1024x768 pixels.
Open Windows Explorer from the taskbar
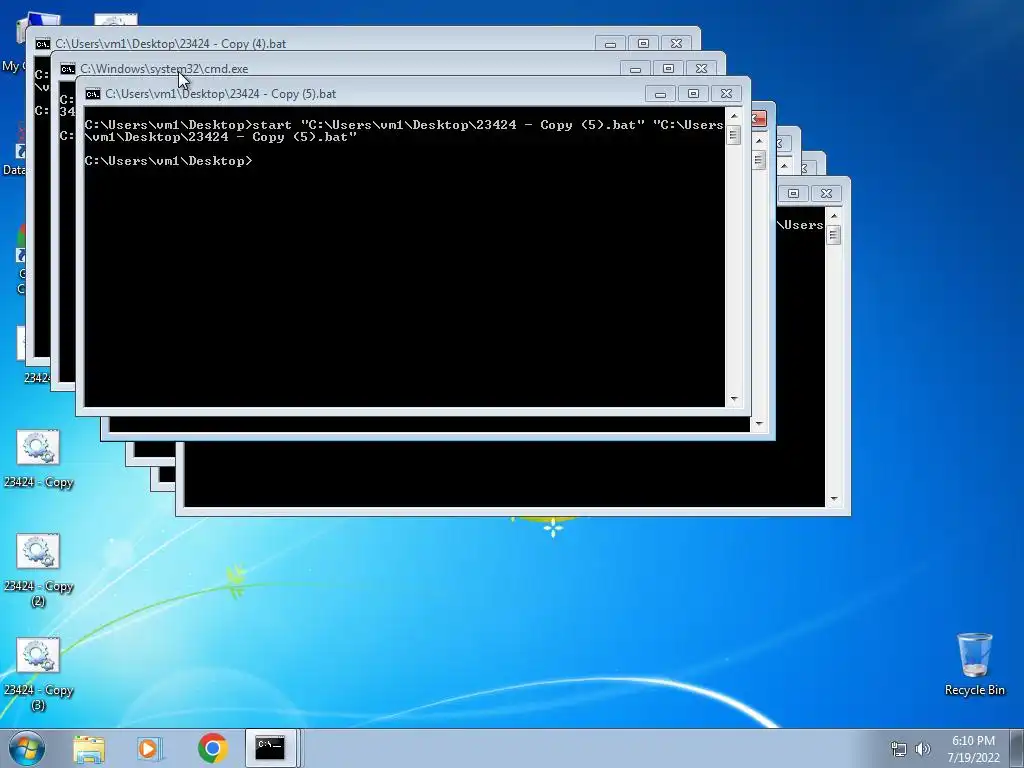tap(89, 749)
